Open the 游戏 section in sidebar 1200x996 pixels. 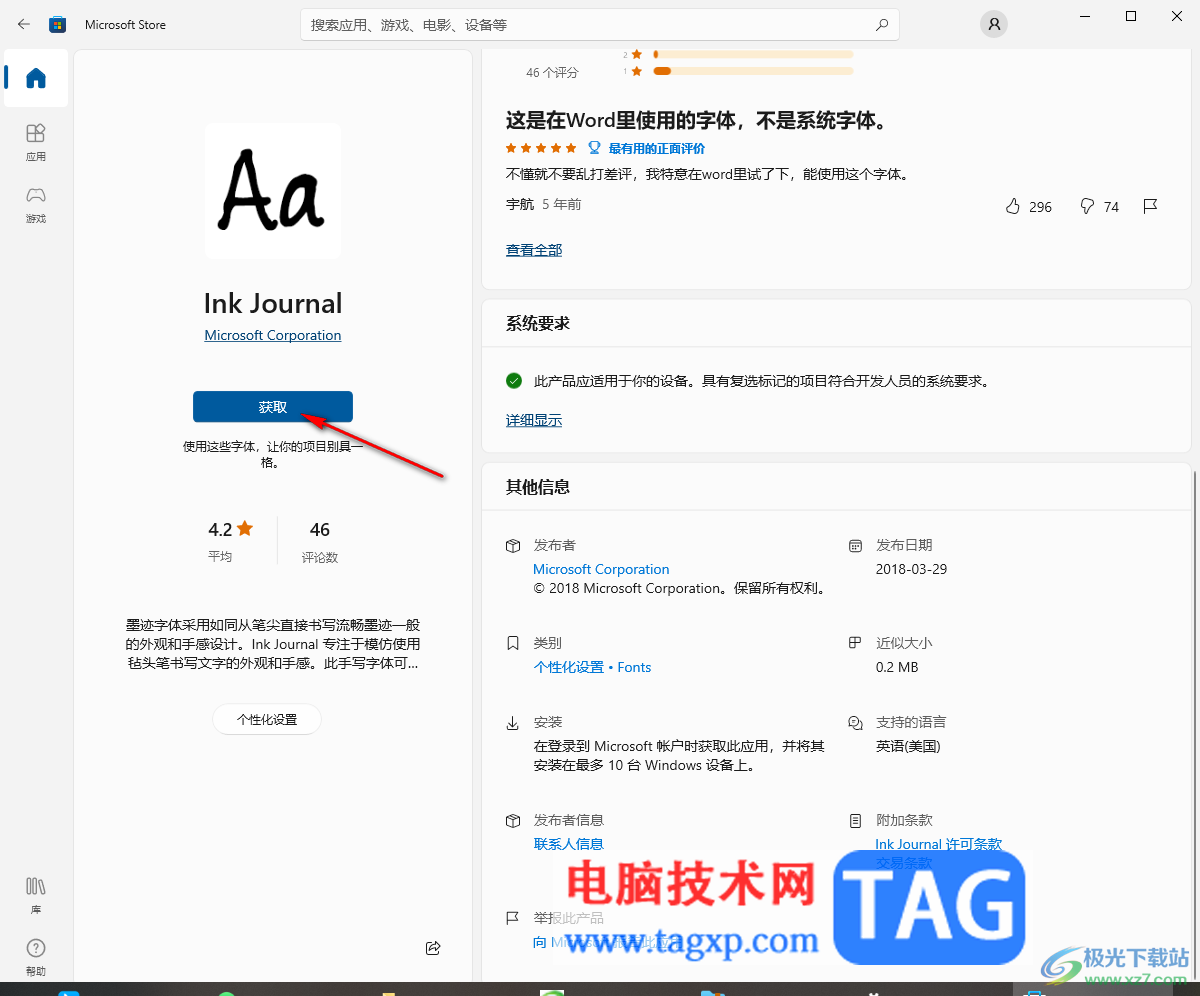pyautogui.click(x=36, y=204)
